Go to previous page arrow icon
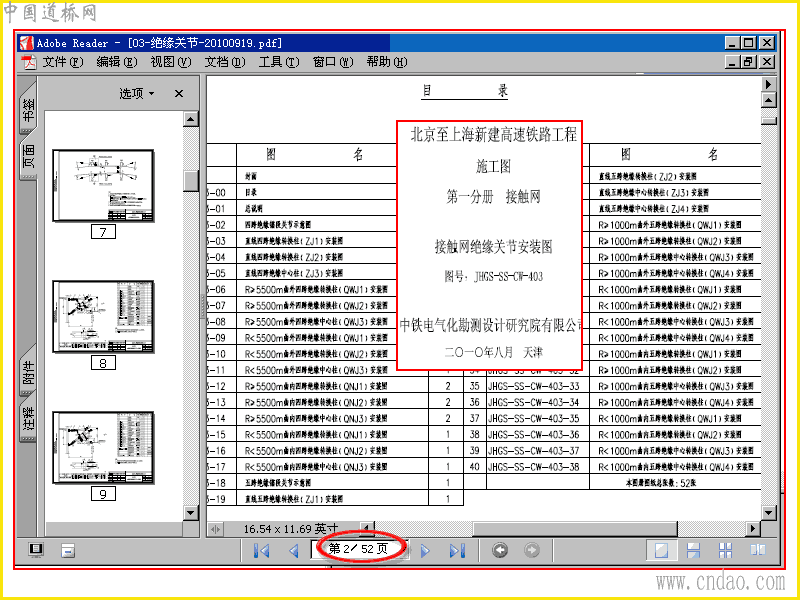This screenshot has height=600, width=800. (x=294, y=551)
